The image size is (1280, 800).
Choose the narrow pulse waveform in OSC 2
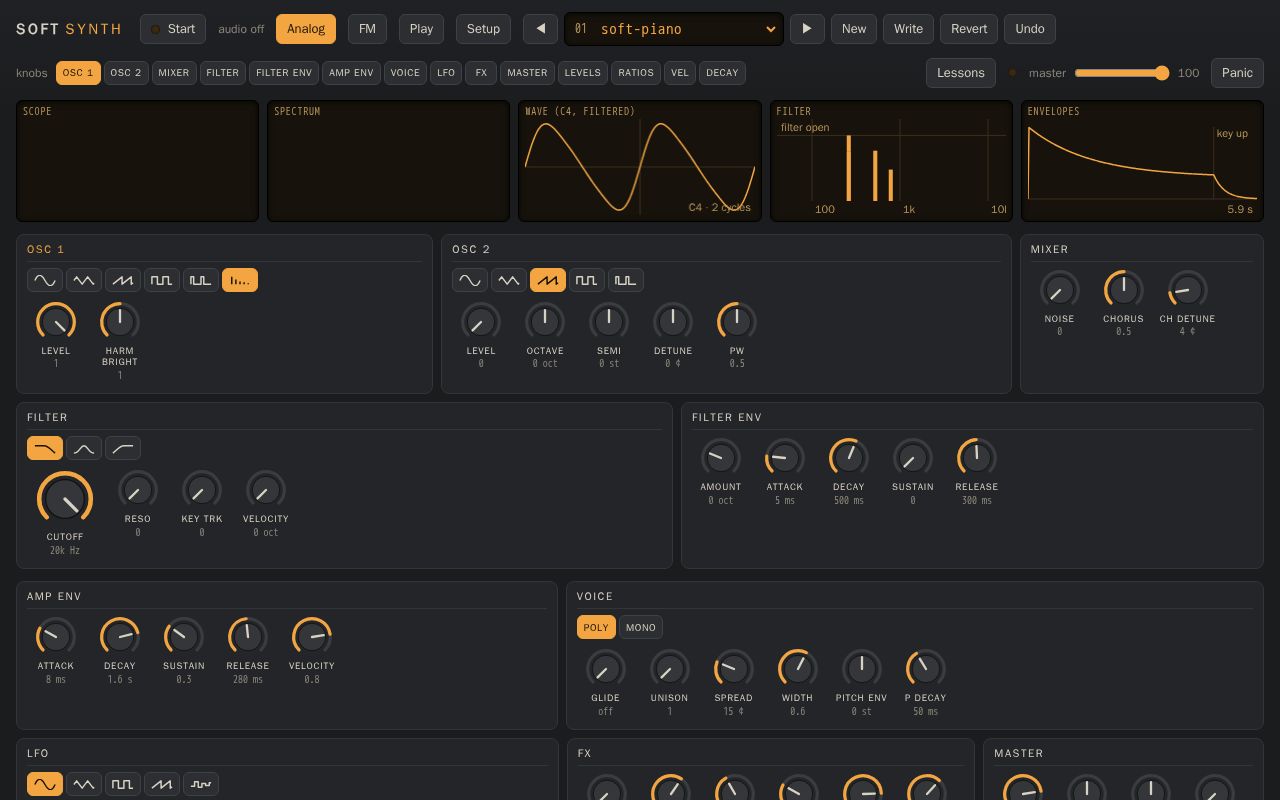[626, 281]
